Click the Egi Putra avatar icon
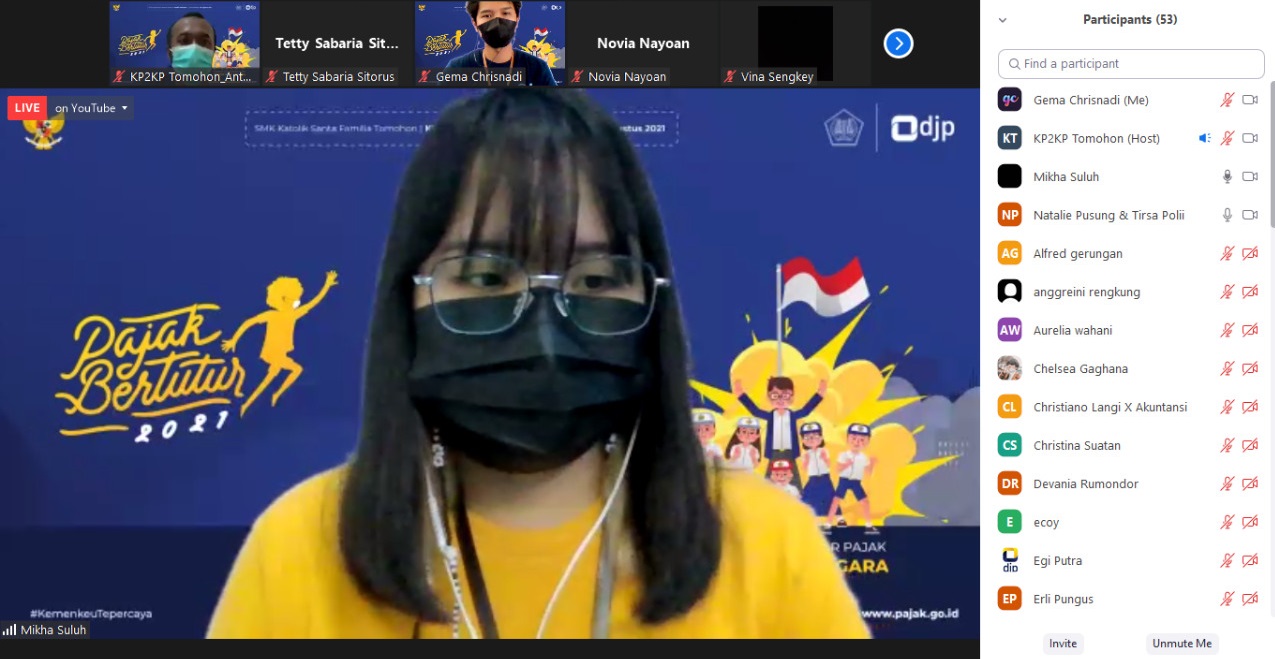The width and height of the screenshot is (1275, 659). click(x=1010, y=561)
